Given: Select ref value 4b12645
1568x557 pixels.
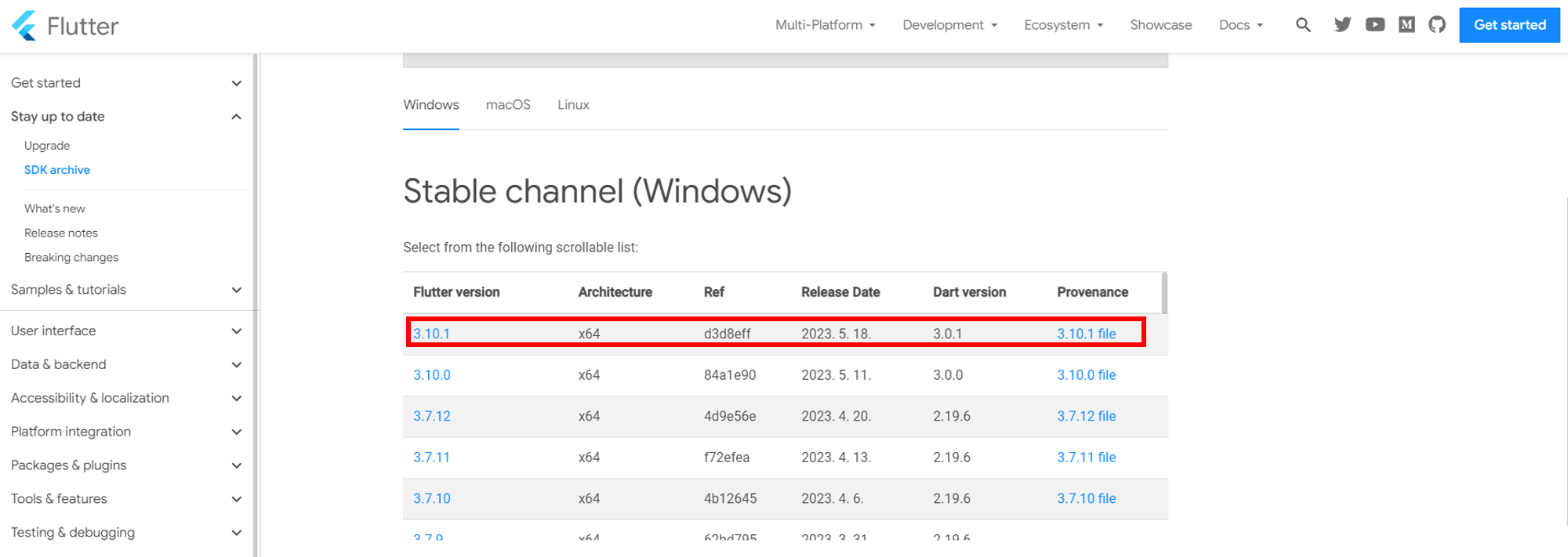Looking at the screenshot, I should coord(731,499).
